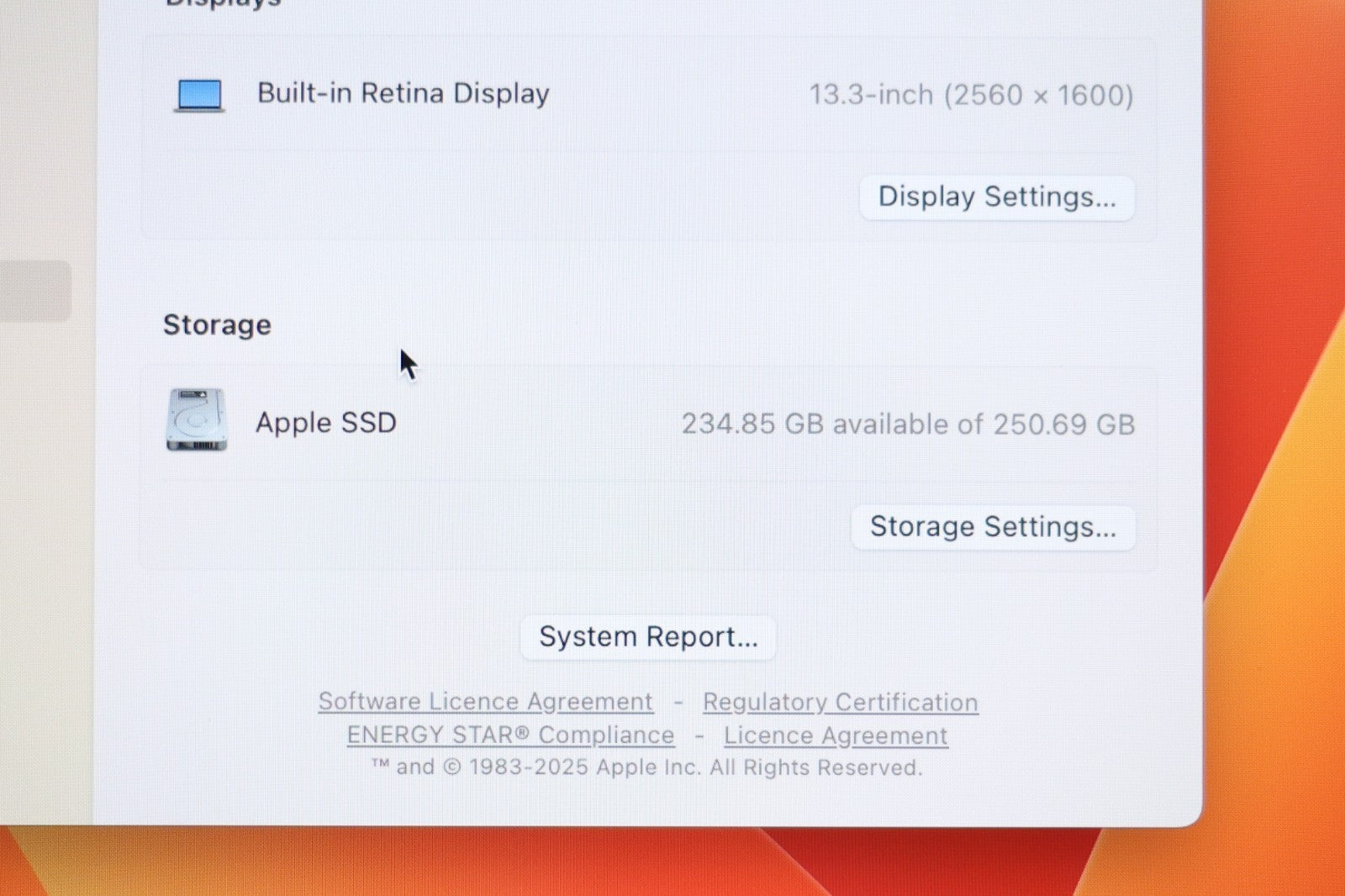Viewport: 1345px width, 896px height.
Task: Click the 234.85 GB available storage text
Action: coord(908,424)
